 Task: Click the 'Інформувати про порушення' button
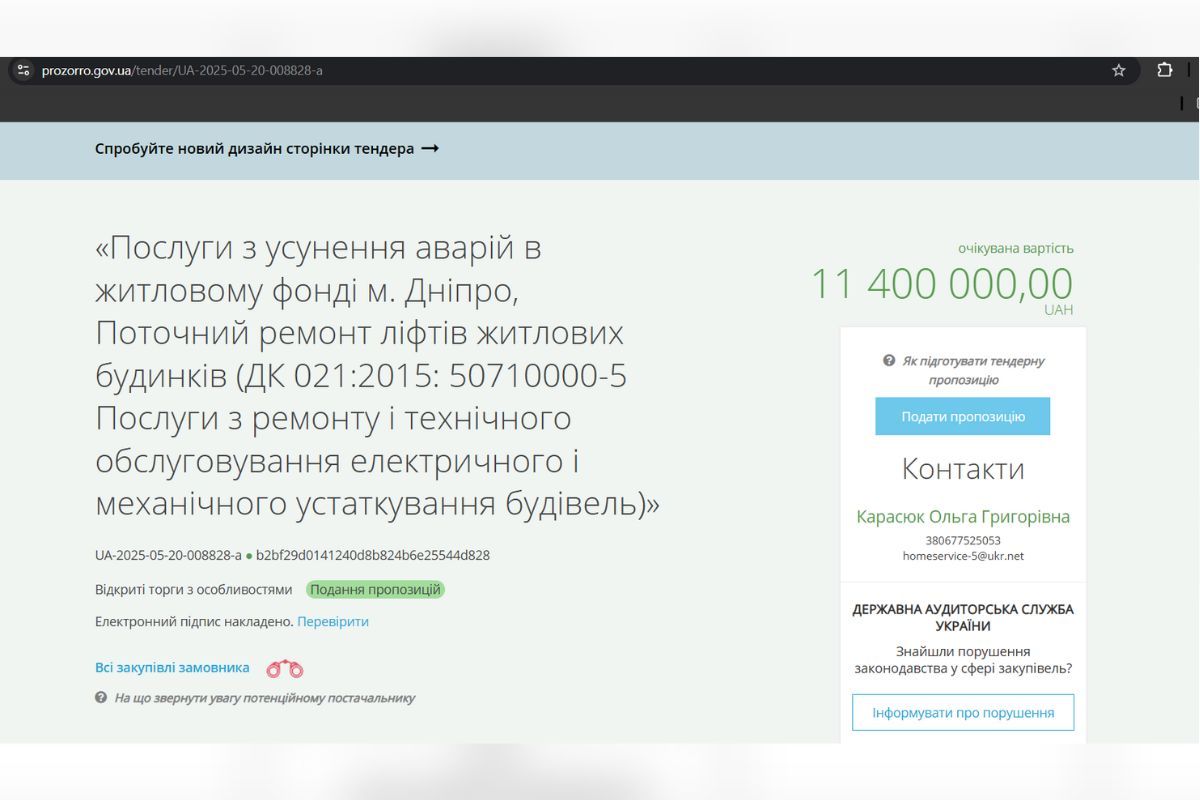963,713
